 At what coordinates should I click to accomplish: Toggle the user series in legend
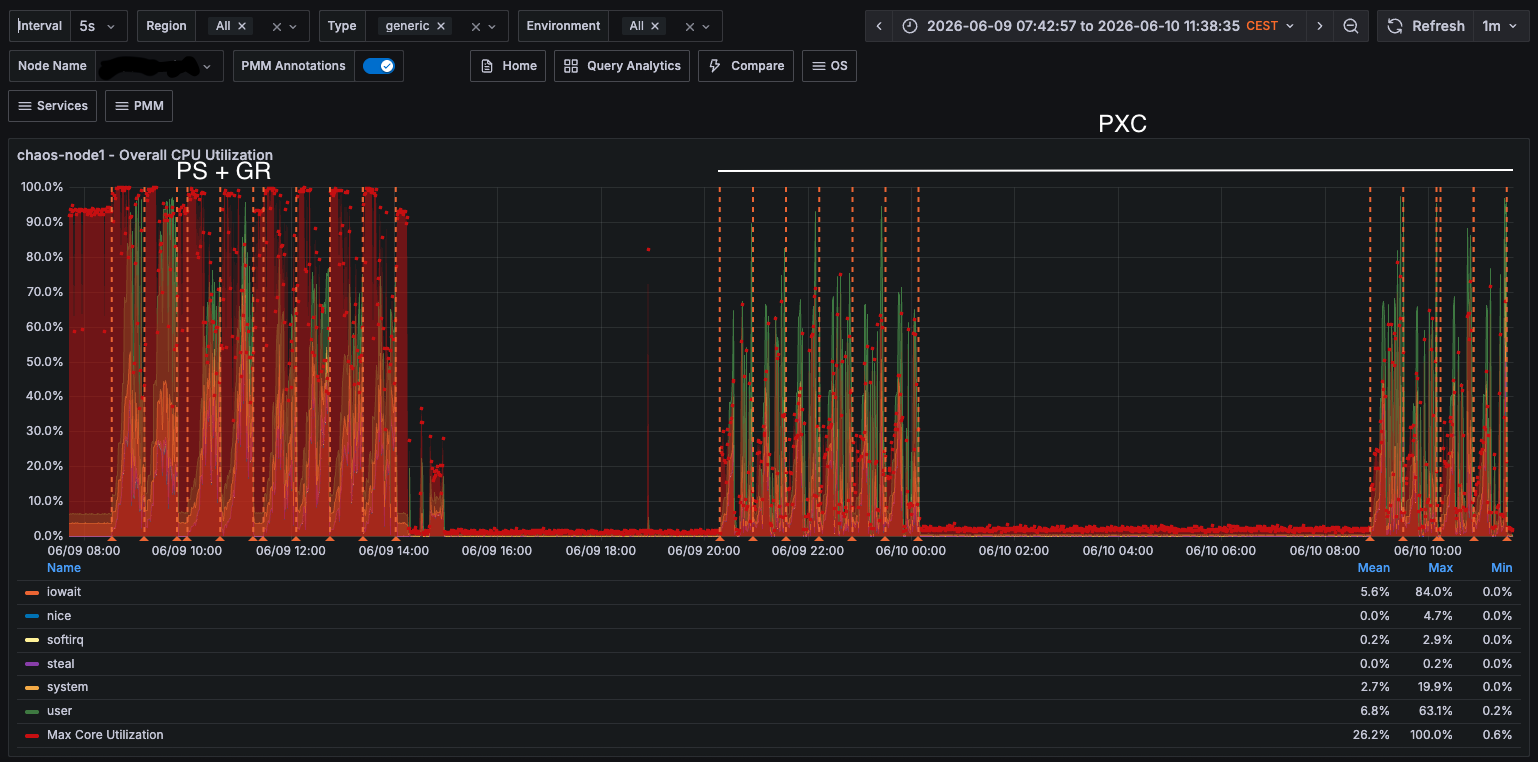pos(59,711)
